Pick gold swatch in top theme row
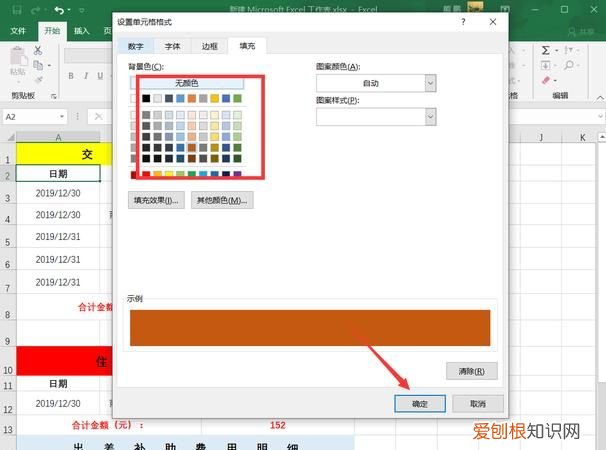The height and width of the screenshot is (450, 606). coord(214,99)
